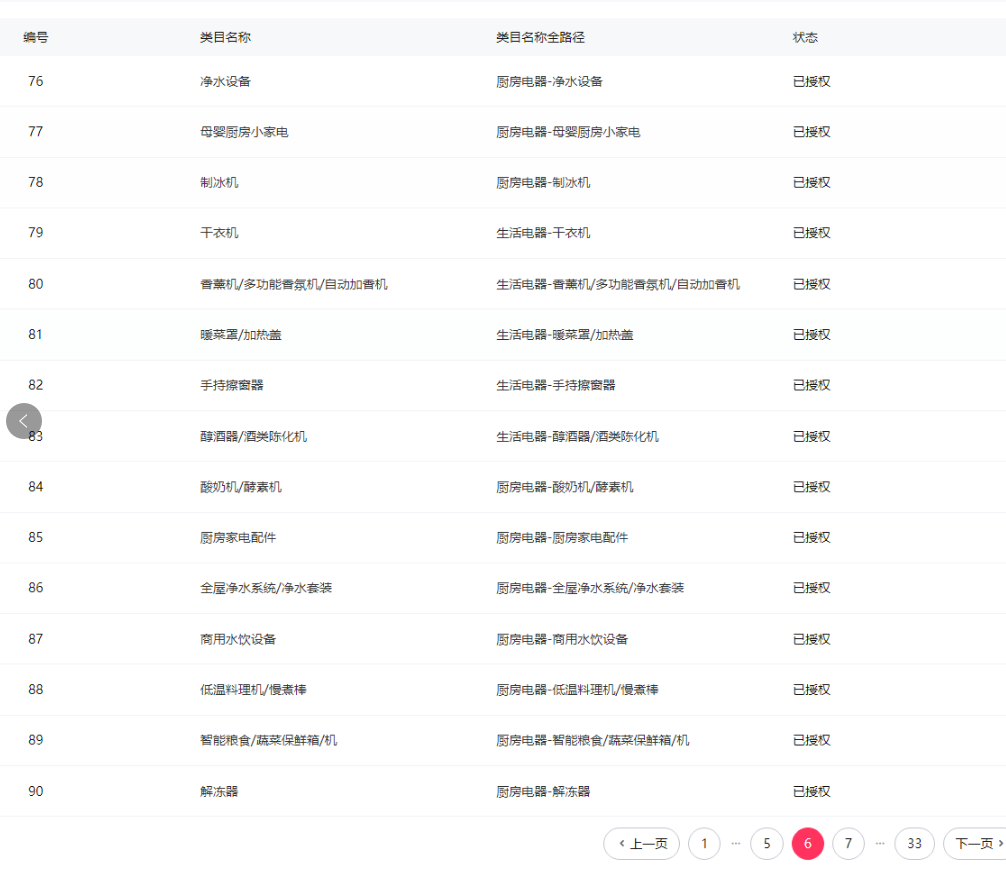1006x881 pixels.
Task: Open page 5 in pagination
Action: (x=766, y=844)
